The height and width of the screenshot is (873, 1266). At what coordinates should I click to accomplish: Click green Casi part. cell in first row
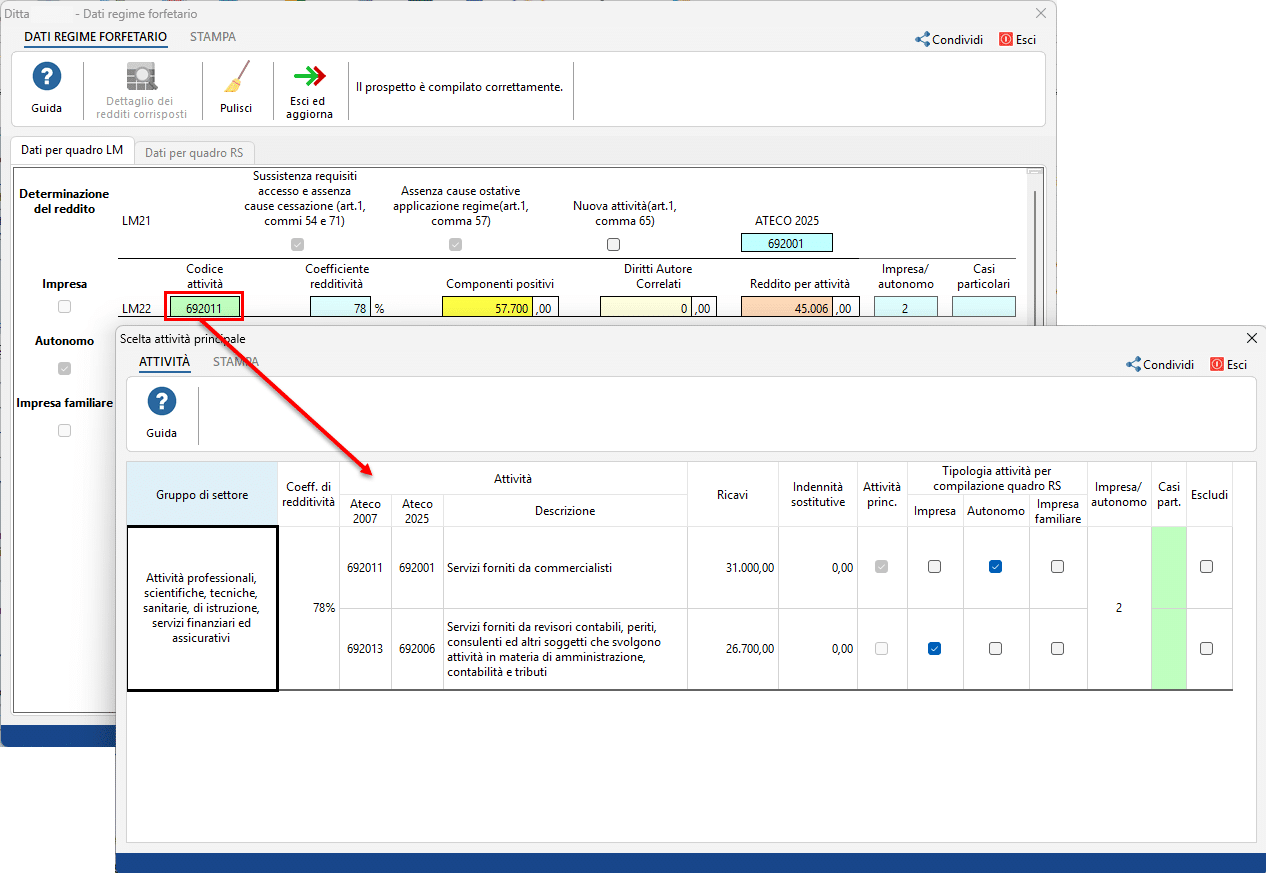pos(1168,567)
